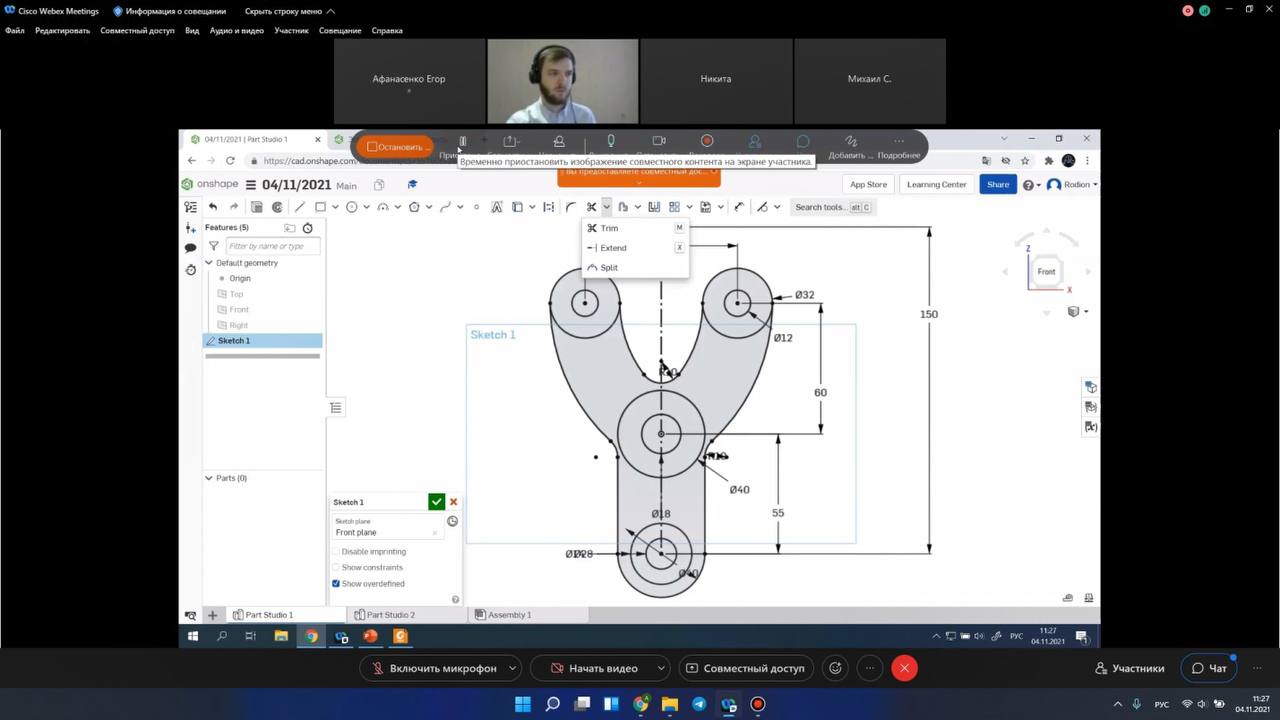Click the Redo arrow in Onshape toolbar
The image size is (1280, 720).
click(234, 207)
